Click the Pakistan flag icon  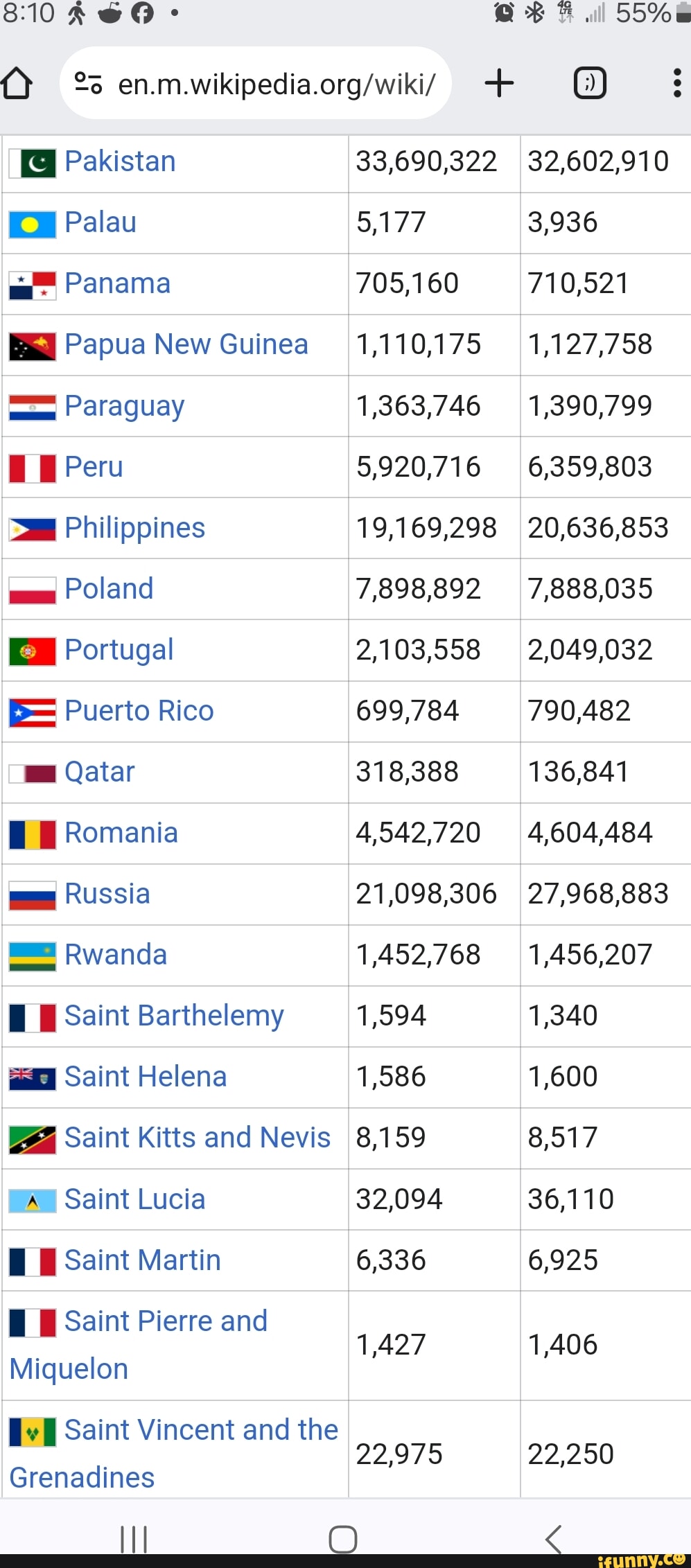33,164
